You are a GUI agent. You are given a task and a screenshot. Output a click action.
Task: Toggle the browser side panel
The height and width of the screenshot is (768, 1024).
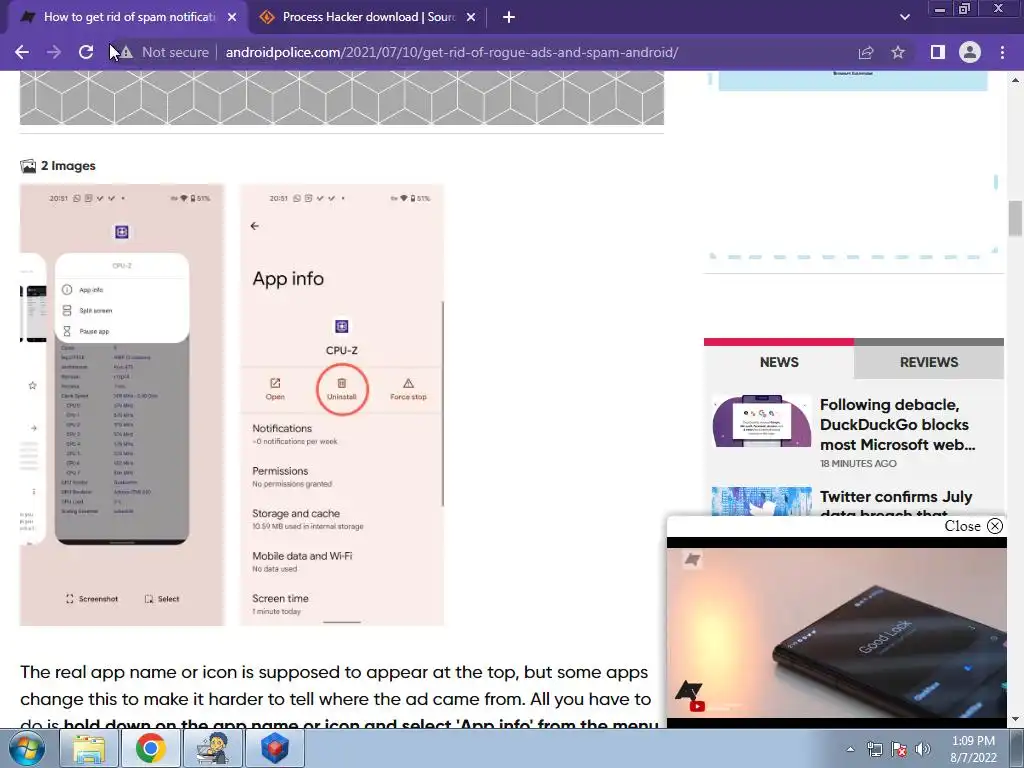tap(937, 52)
